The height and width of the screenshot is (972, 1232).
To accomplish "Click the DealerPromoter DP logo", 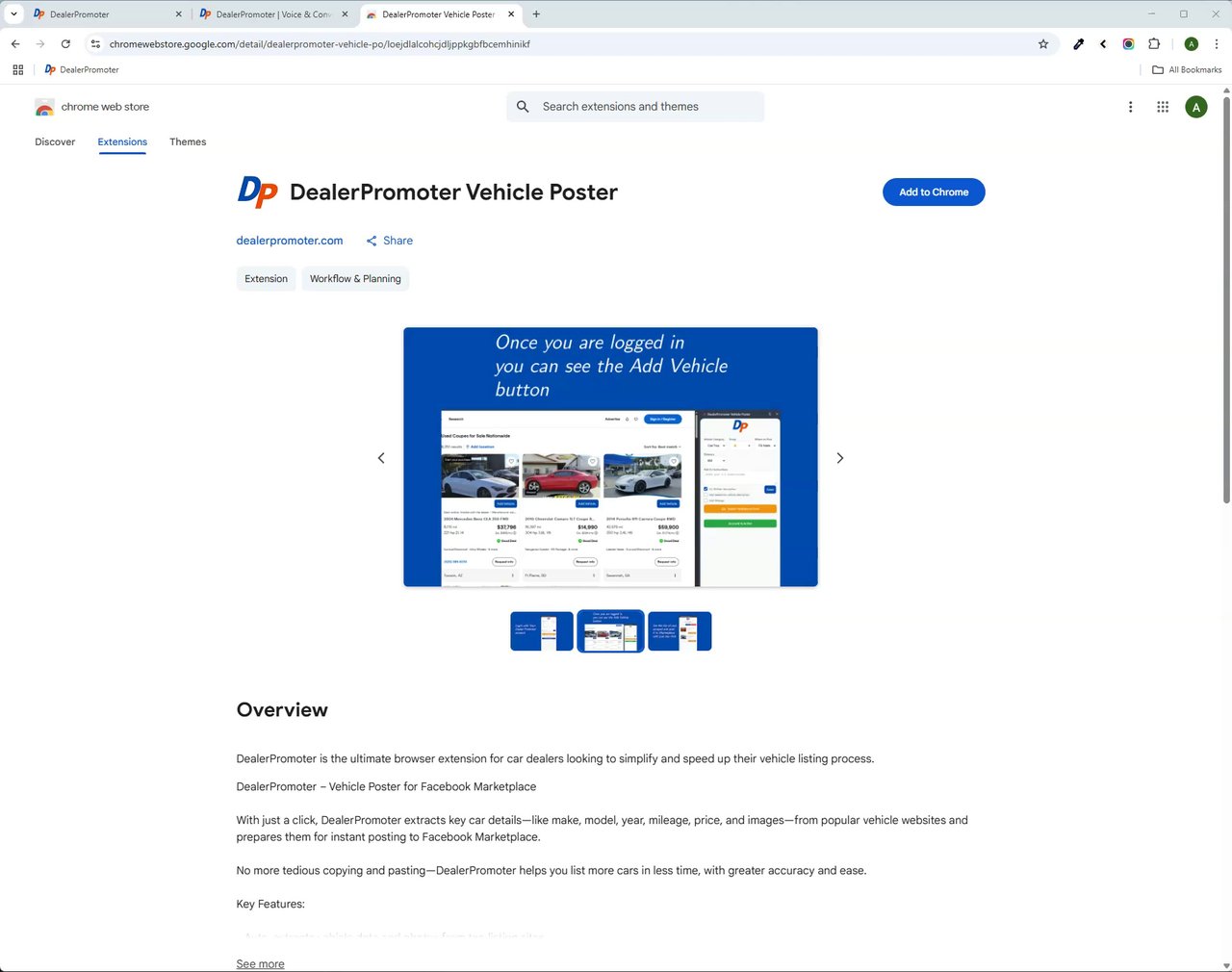I will point(258,192).
